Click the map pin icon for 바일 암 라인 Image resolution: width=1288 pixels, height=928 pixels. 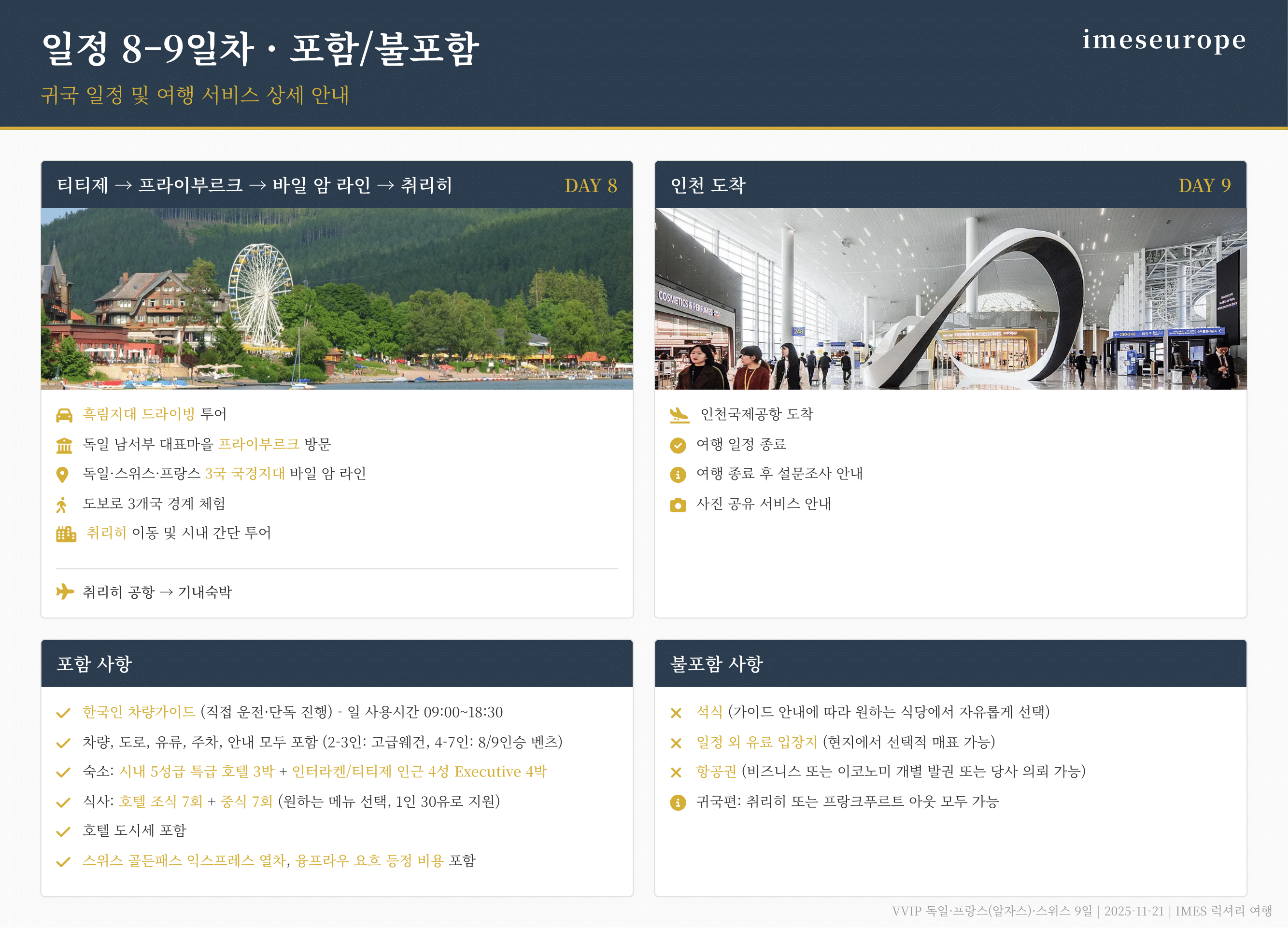62,475
